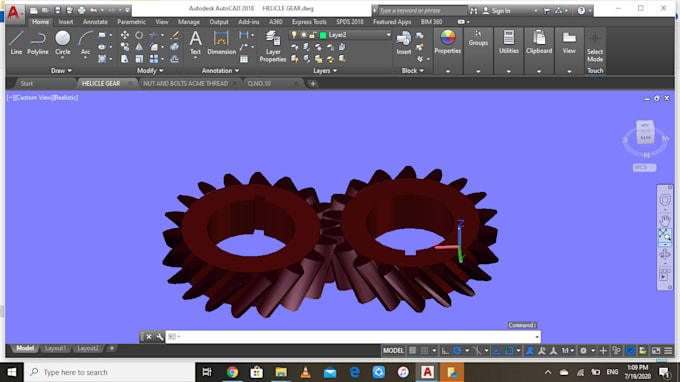Open the Circle tool dropdown arrow
The image size is (680, 382).
coord(62,58)
